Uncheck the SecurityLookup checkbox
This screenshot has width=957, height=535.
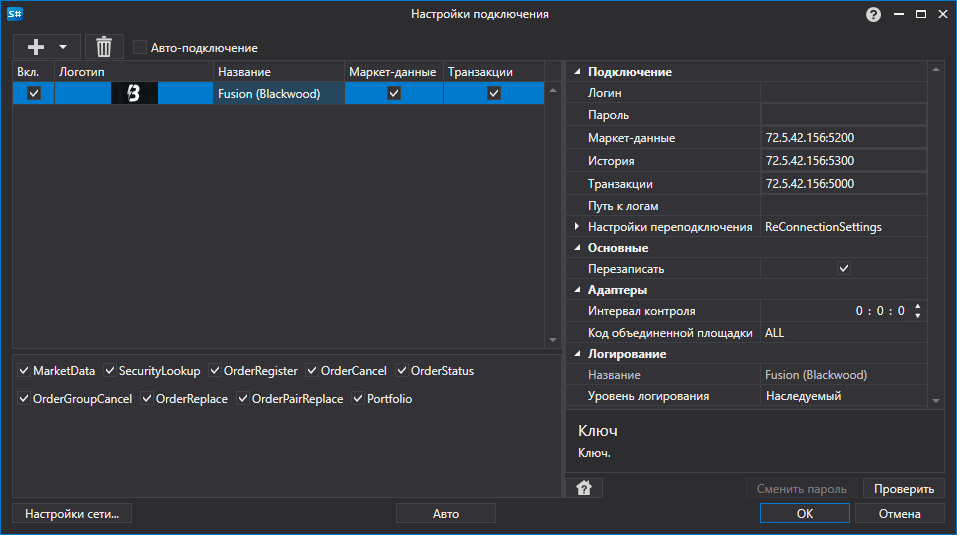pyautogui.click(x=110, y=370)
